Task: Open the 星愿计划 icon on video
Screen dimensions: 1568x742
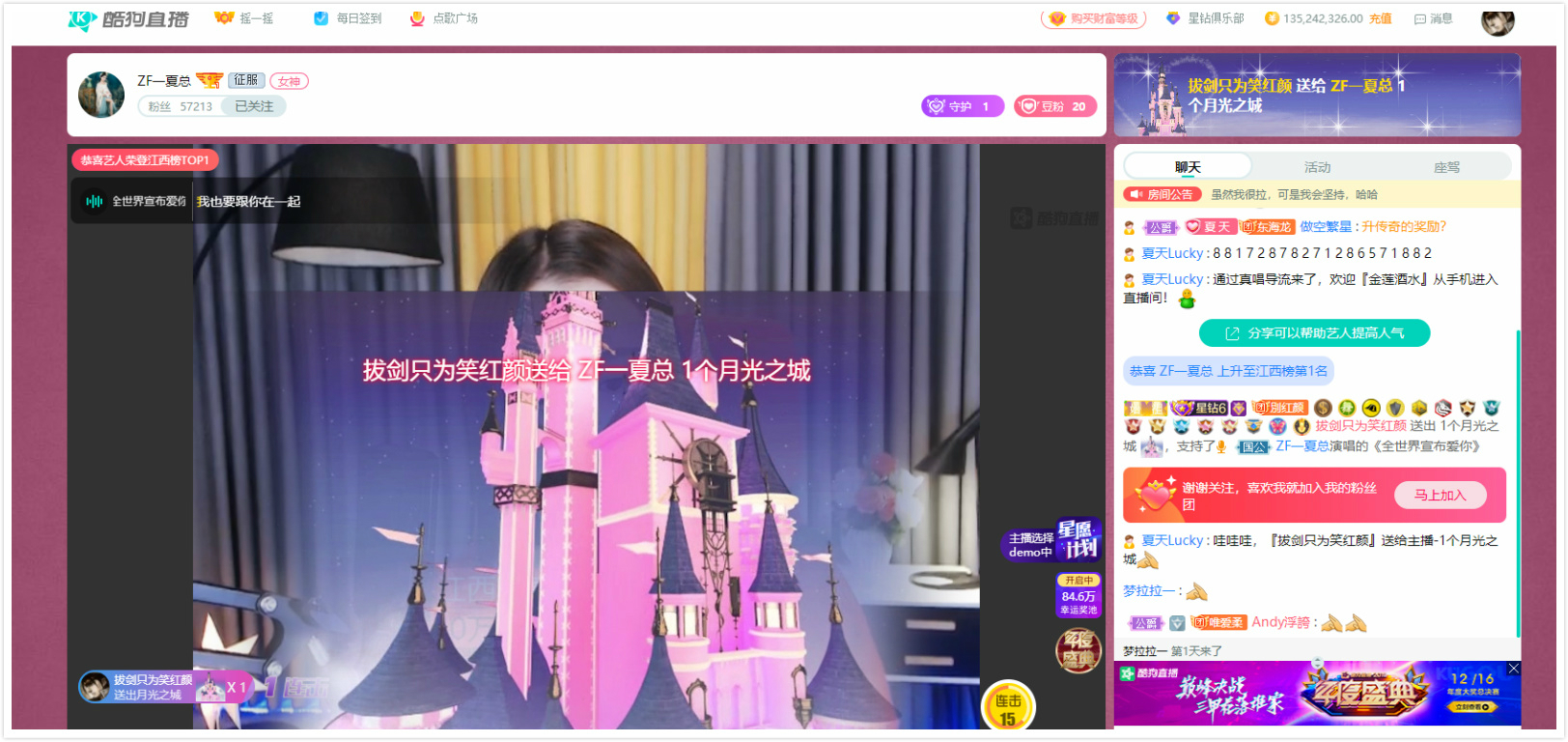Action: point(1078,540)
